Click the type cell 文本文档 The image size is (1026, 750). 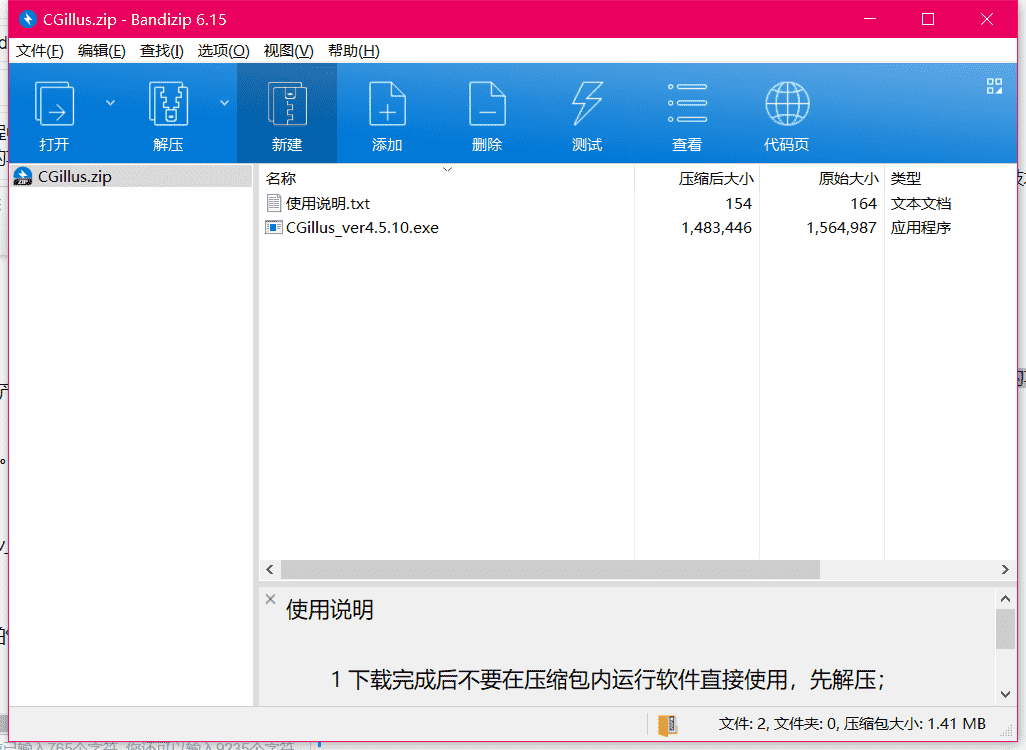coord(921,204)
